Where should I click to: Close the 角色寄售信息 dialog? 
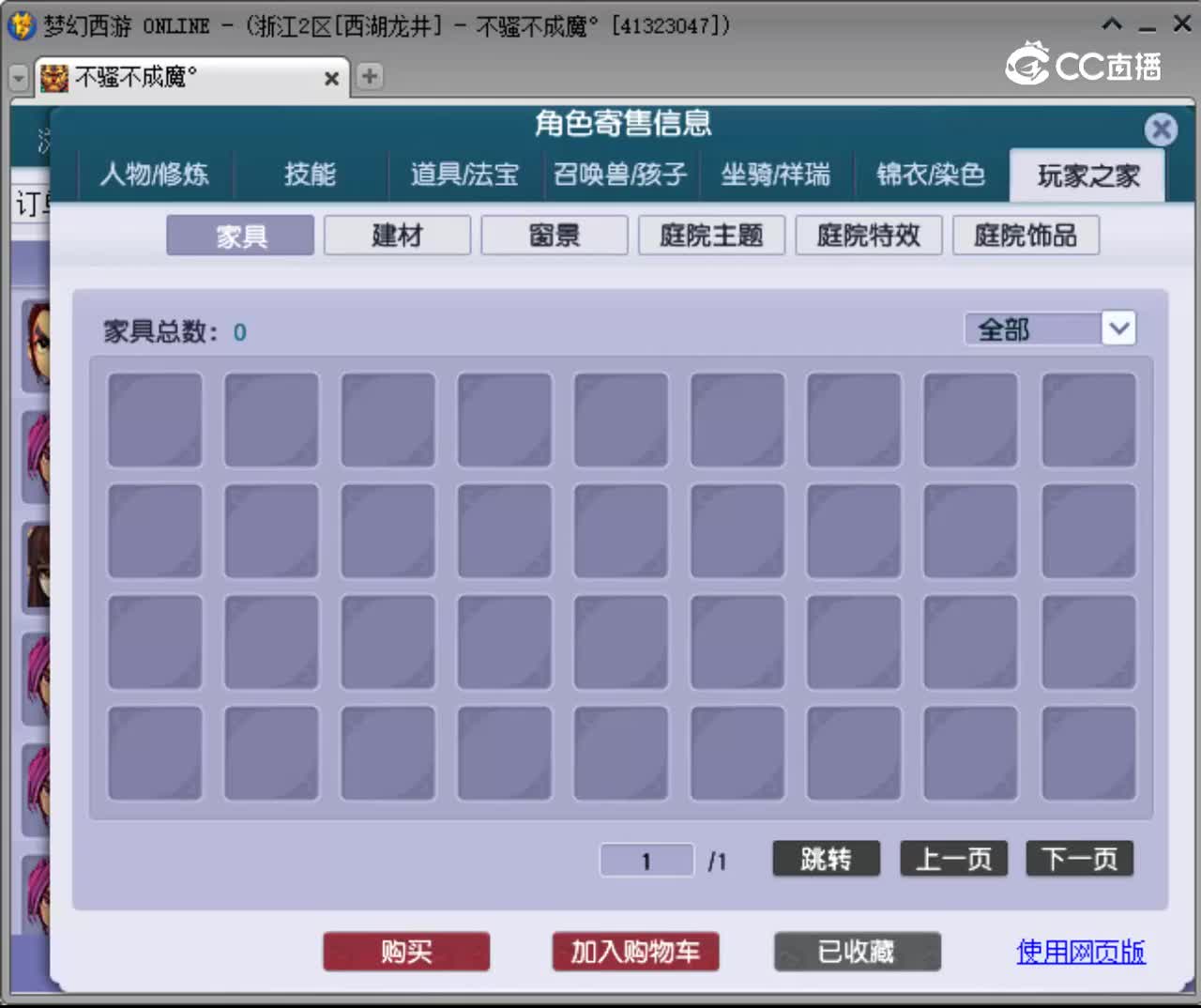click(x=1161, y=129)
